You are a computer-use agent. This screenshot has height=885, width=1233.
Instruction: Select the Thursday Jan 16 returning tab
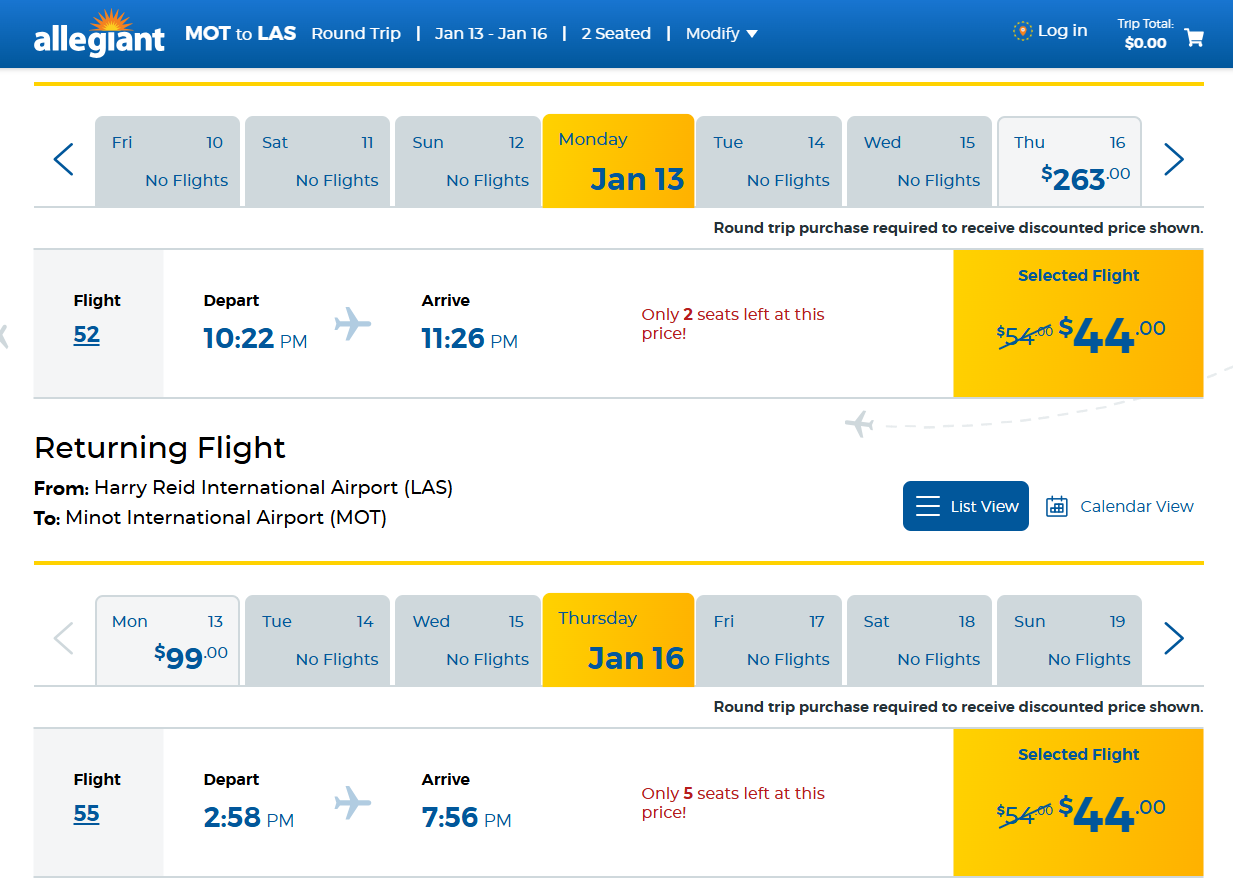[618, 640]
